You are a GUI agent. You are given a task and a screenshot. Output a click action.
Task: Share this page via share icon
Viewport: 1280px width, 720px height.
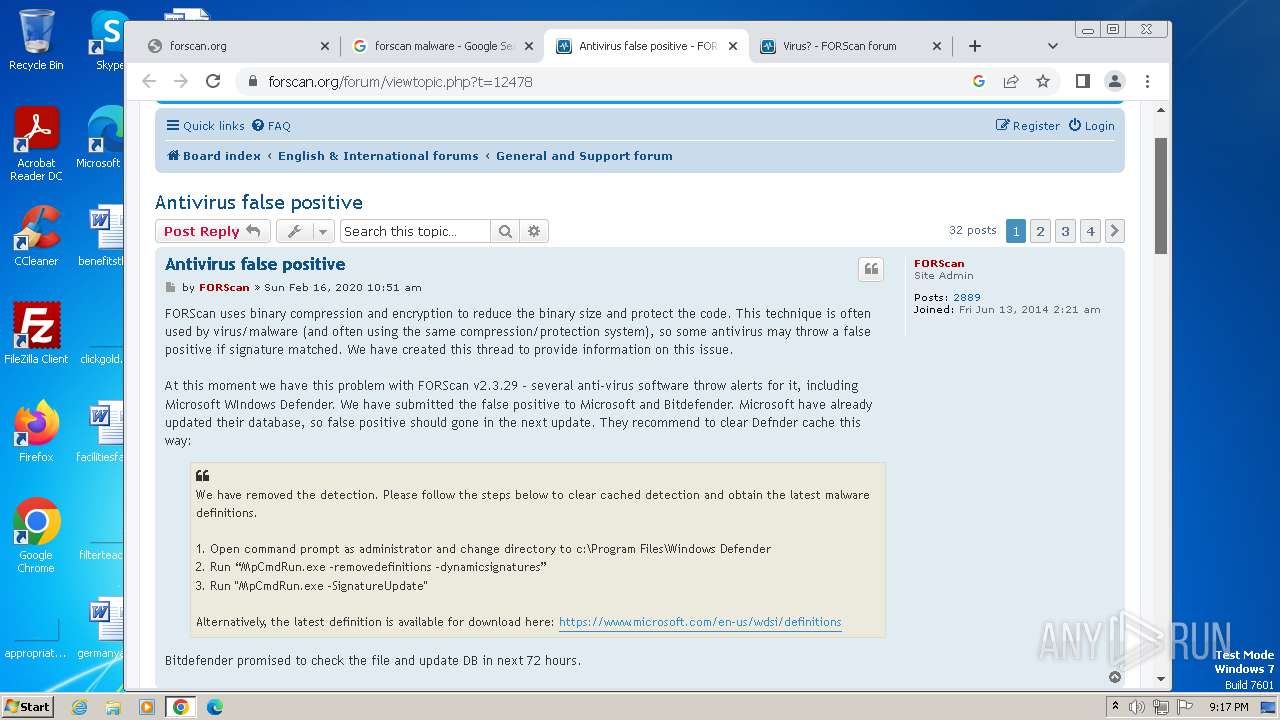coord(1011,81)
